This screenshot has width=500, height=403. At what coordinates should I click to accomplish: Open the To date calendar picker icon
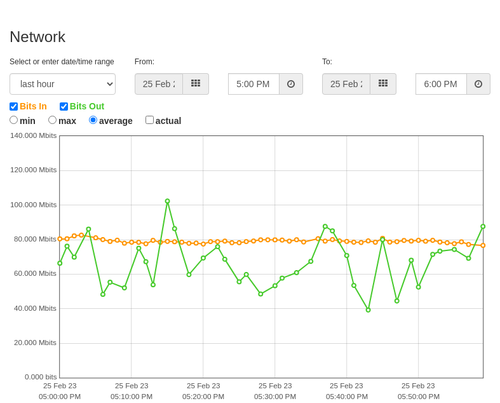(x=383, y=84)
